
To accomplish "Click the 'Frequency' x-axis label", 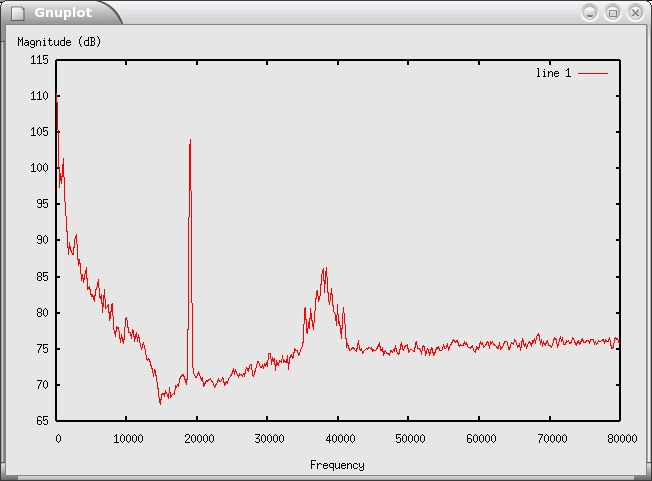I will point(337,465).
